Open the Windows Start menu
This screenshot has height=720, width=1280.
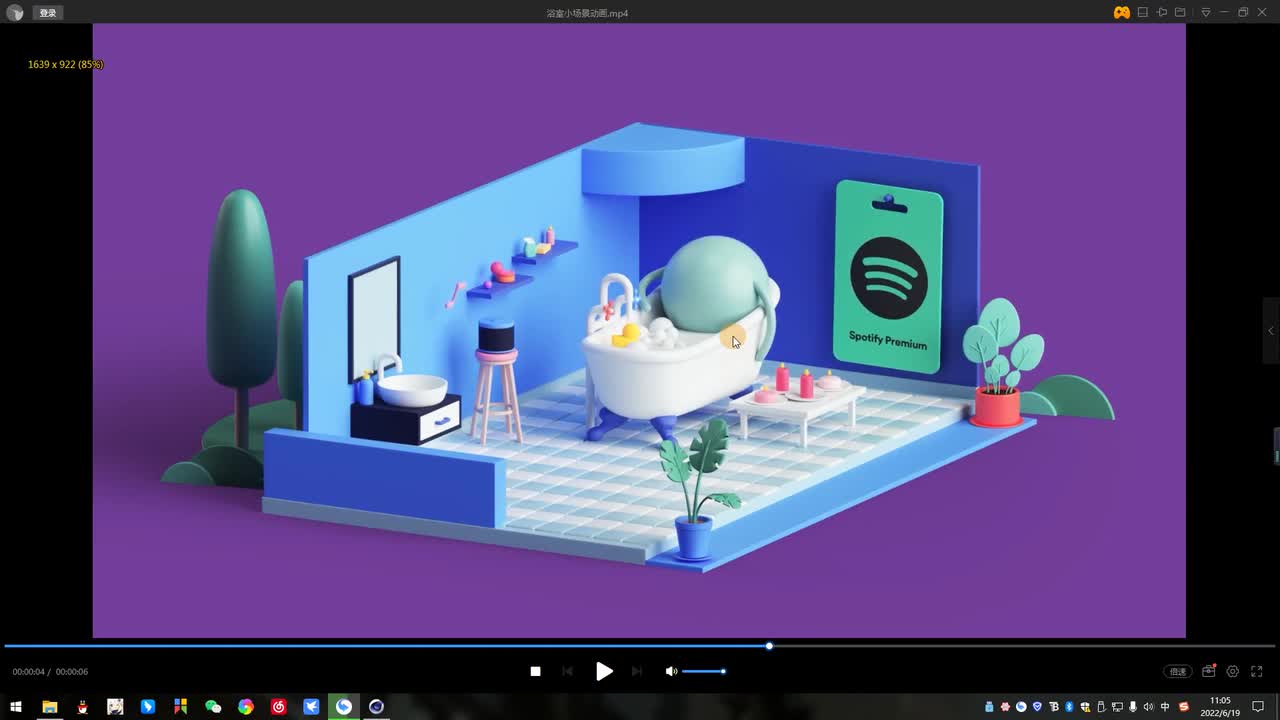tap(16, 707)
